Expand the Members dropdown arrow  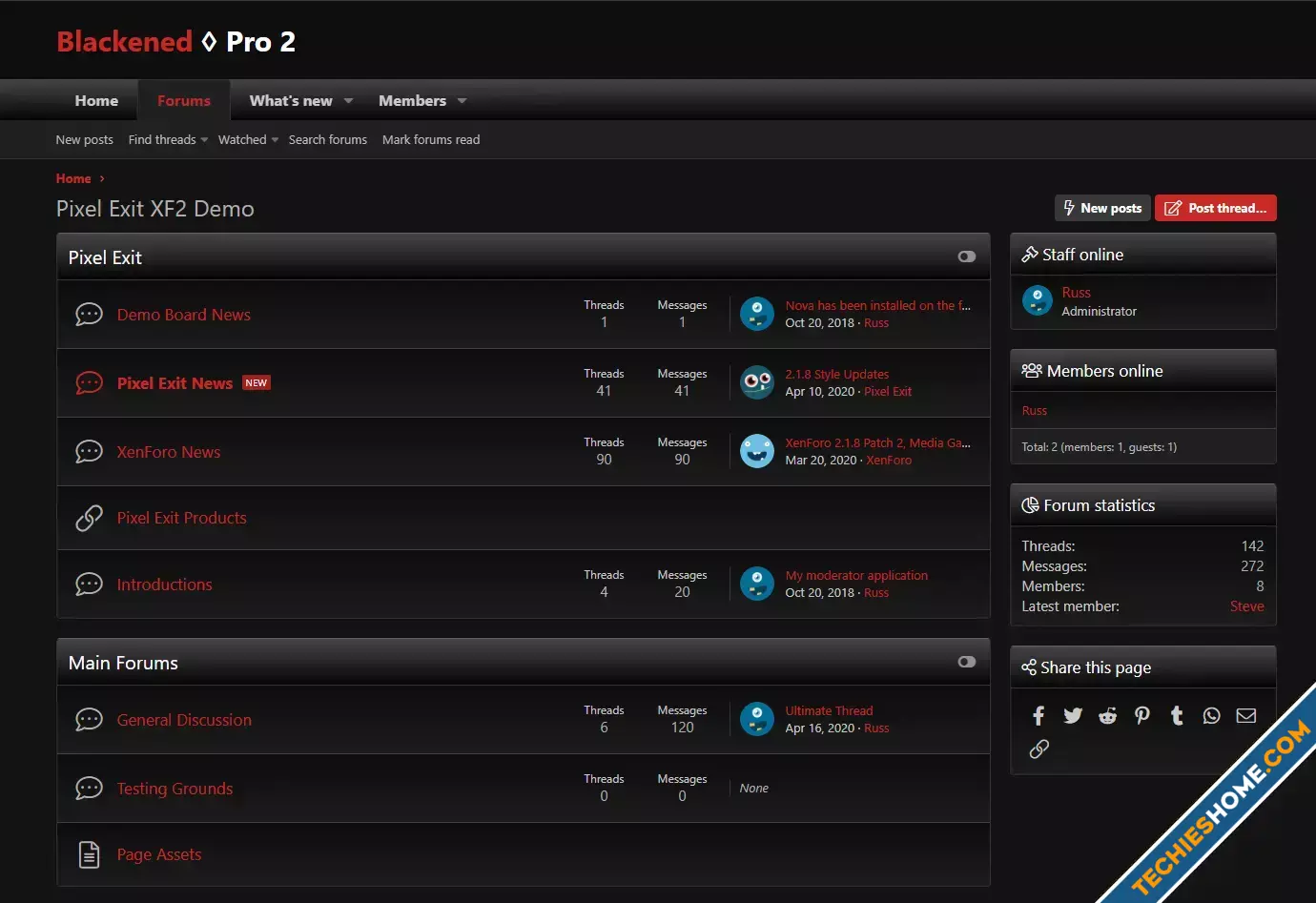462,101
